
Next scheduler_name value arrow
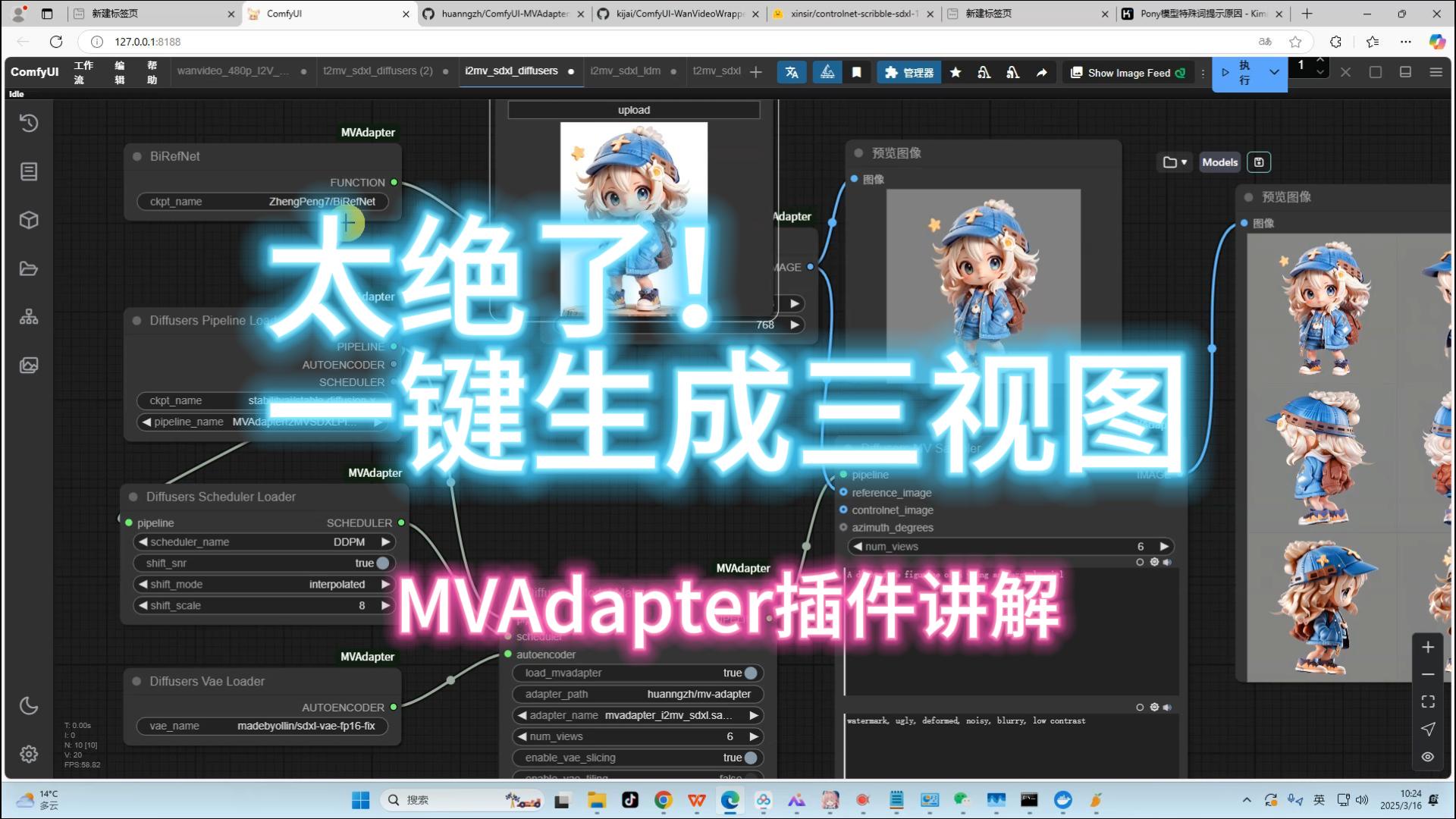[x=385, y=542]
